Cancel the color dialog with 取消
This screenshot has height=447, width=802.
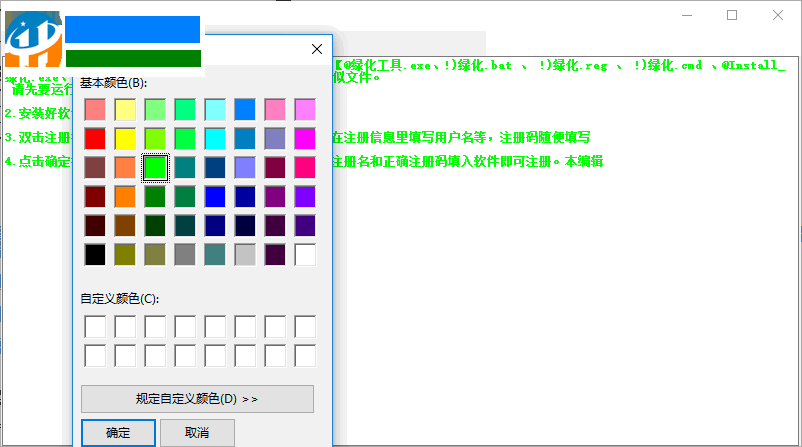197,433
